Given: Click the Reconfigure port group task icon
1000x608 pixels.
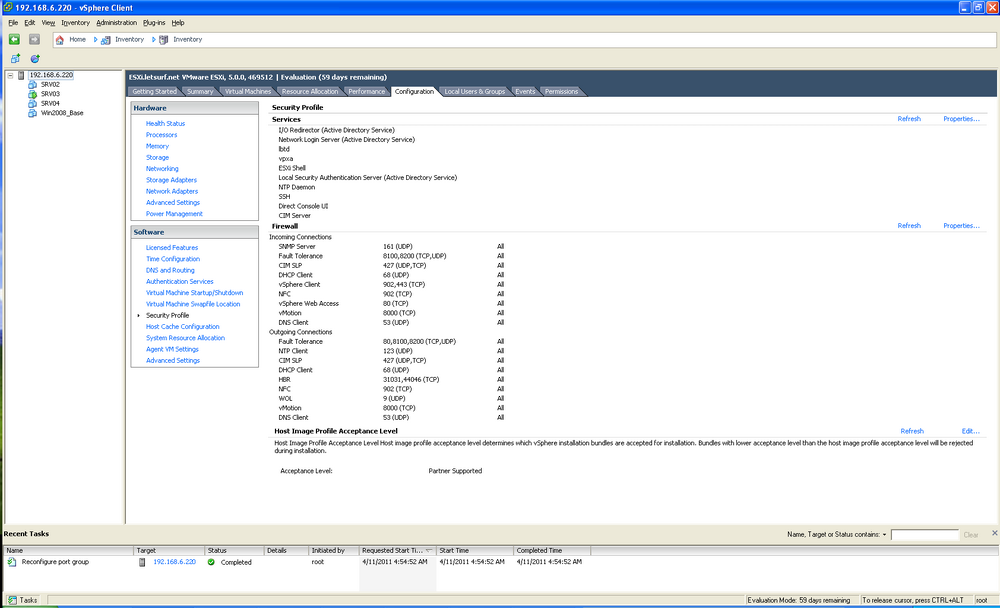Looking at the screenshot, I should [x=11, y=562].
